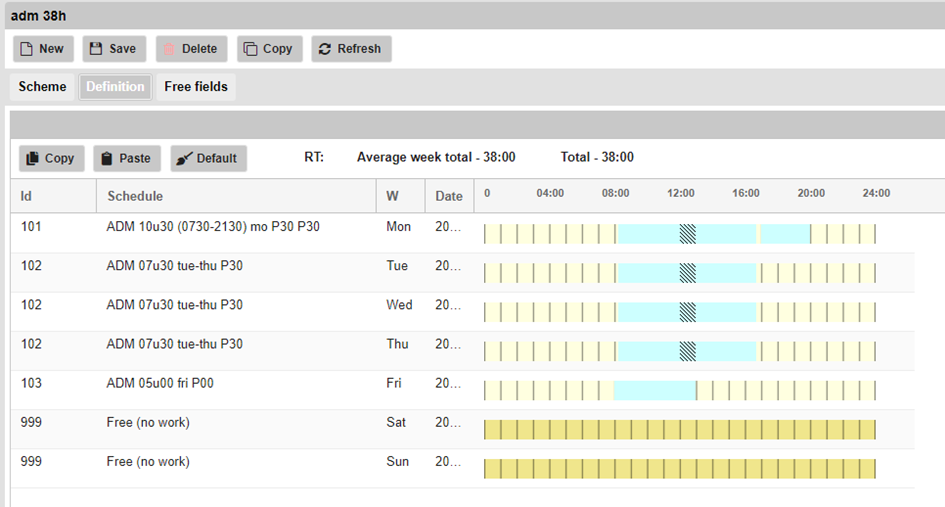Screen dimensions: 945x507
Task: Click the Save floppy disk icon
Action: pos(96,49)
